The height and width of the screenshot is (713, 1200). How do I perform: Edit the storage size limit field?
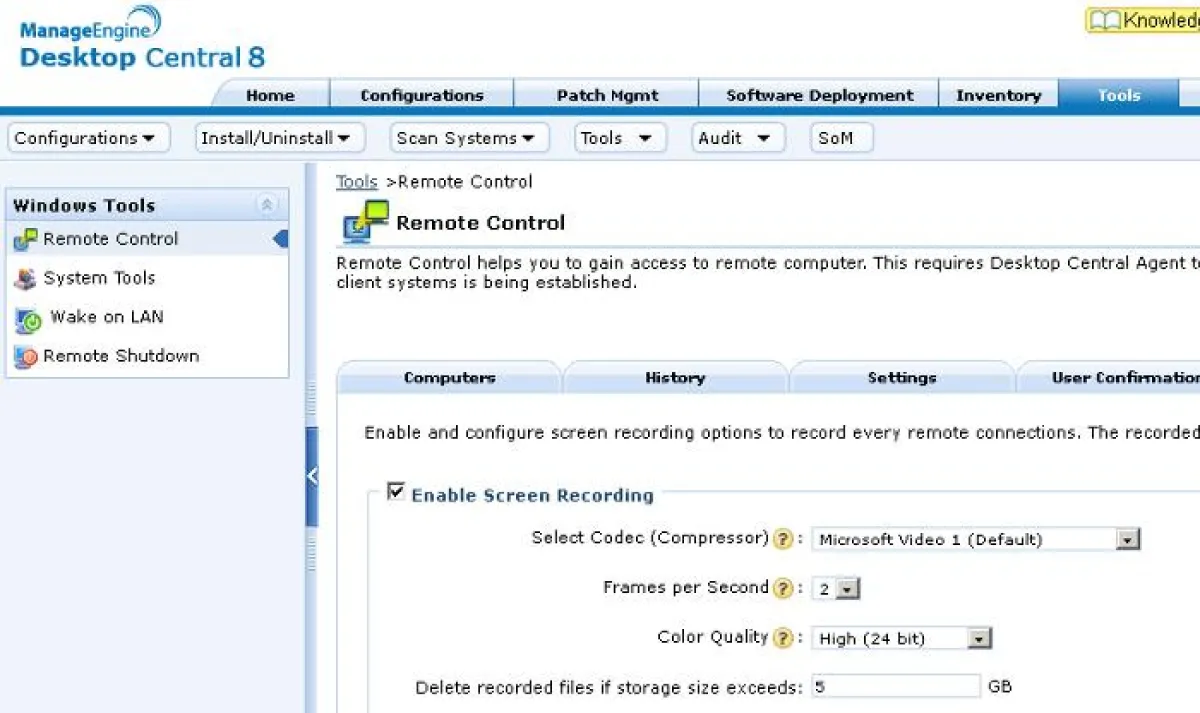point(895,686)
